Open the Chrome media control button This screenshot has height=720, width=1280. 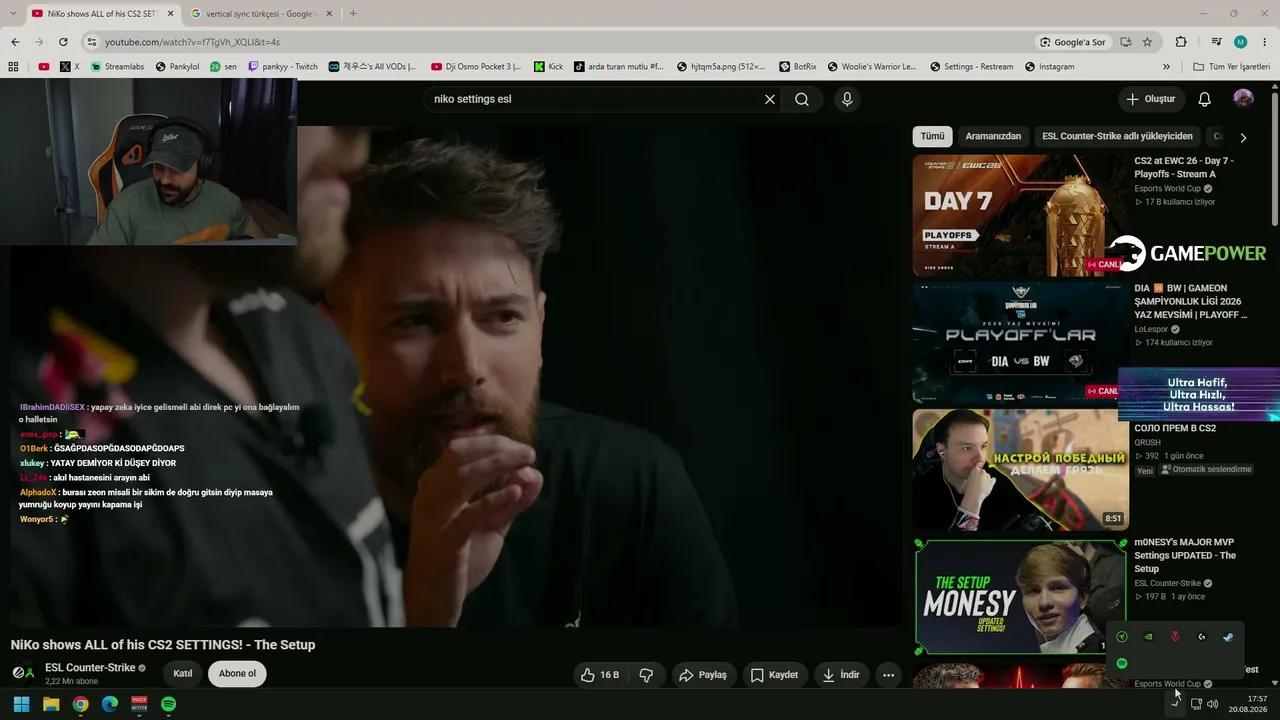(x=1216, y=42)
